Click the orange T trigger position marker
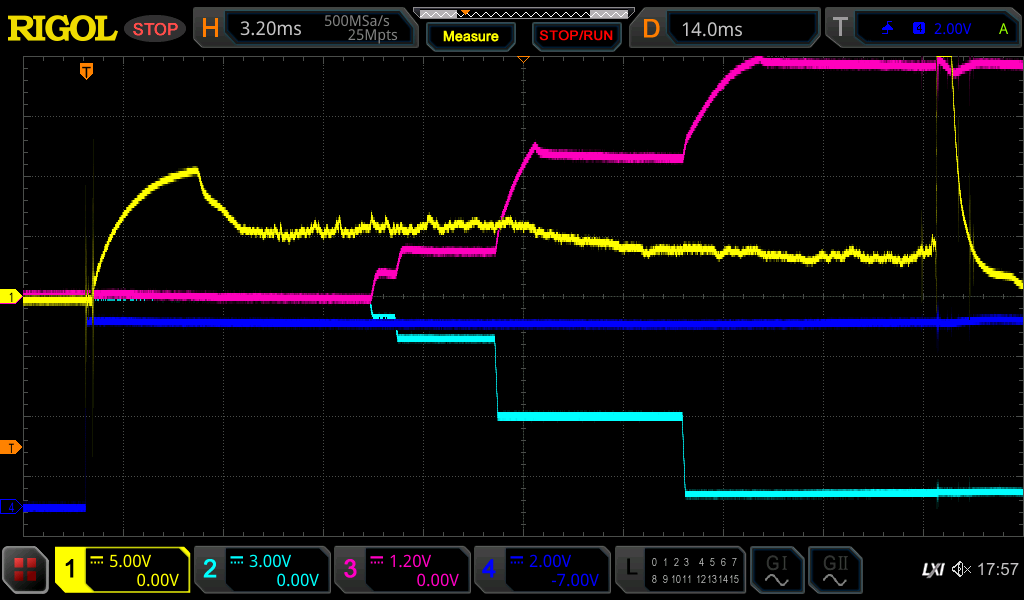The image size is (1024, 600). pos(87,71)
